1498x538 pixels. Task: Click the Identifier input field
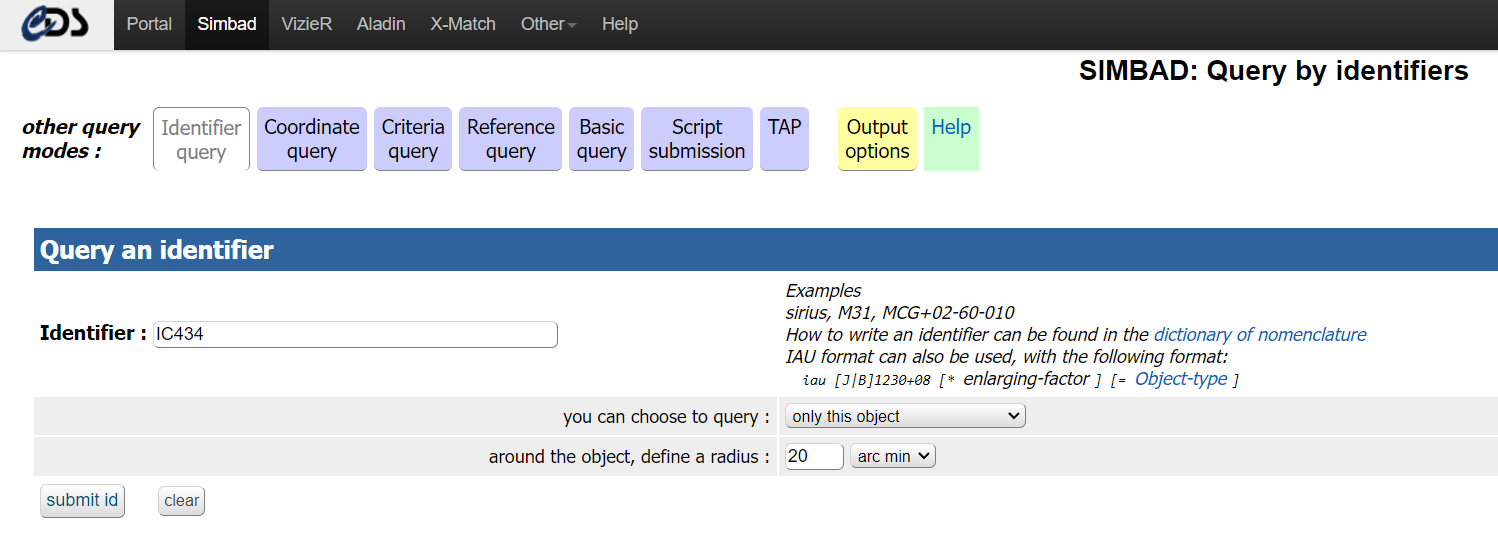coord(355,334)
